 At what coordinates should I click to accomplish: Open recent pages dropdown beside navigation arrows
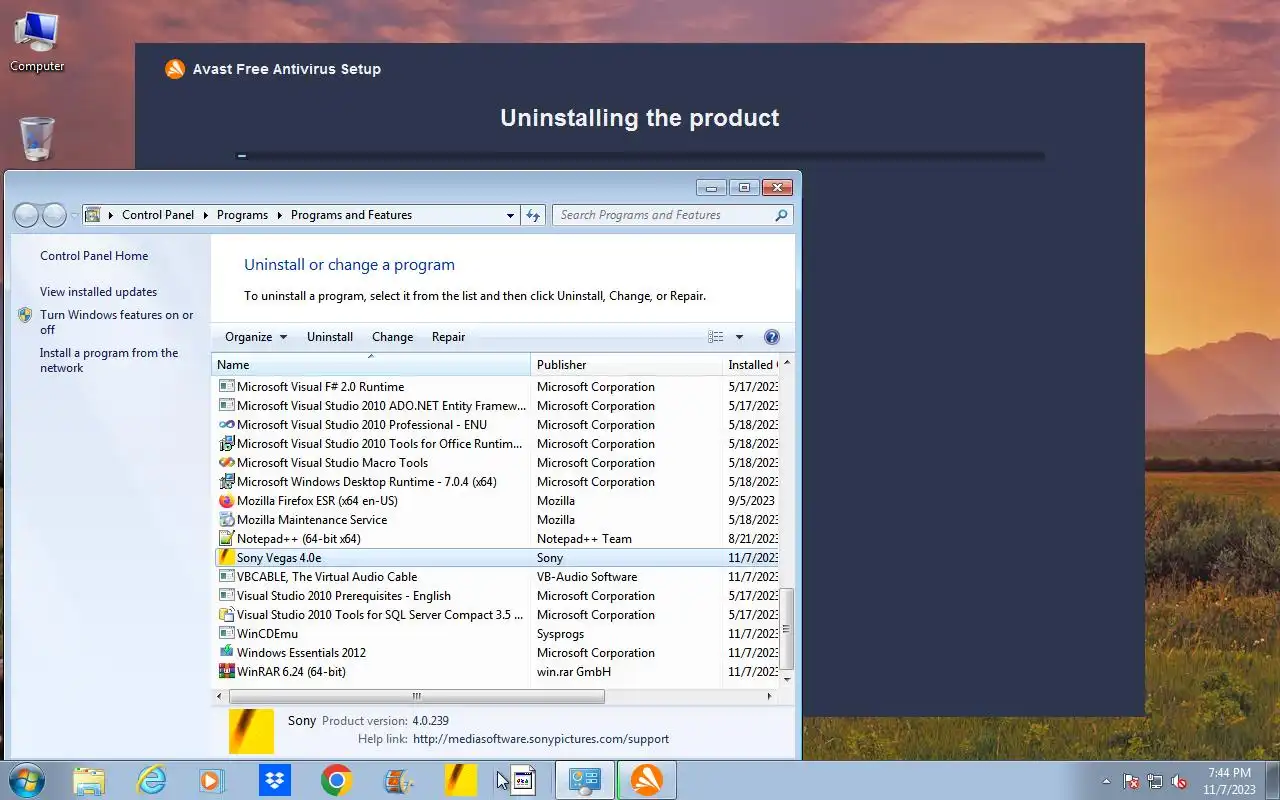74,216
